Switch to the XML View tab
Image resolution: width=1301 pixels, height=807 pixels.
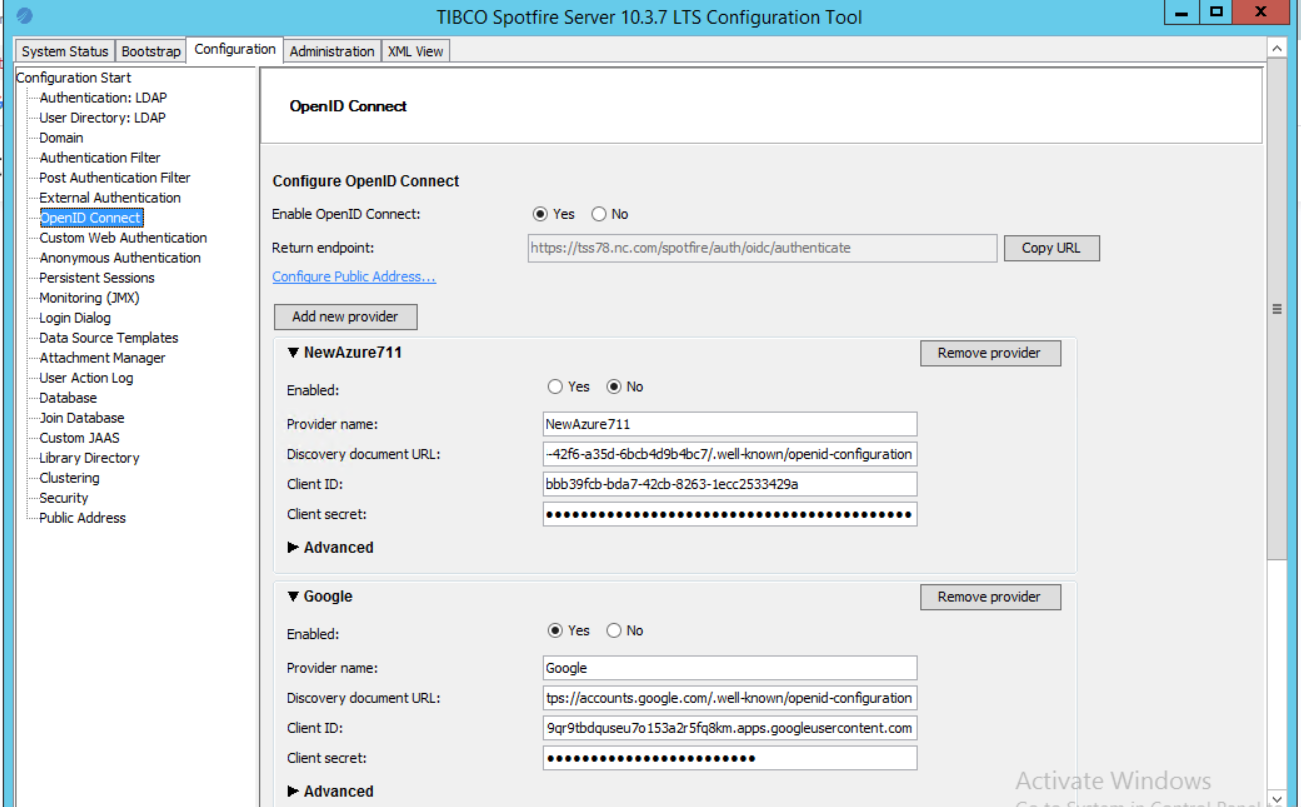[x=415, y=51]
